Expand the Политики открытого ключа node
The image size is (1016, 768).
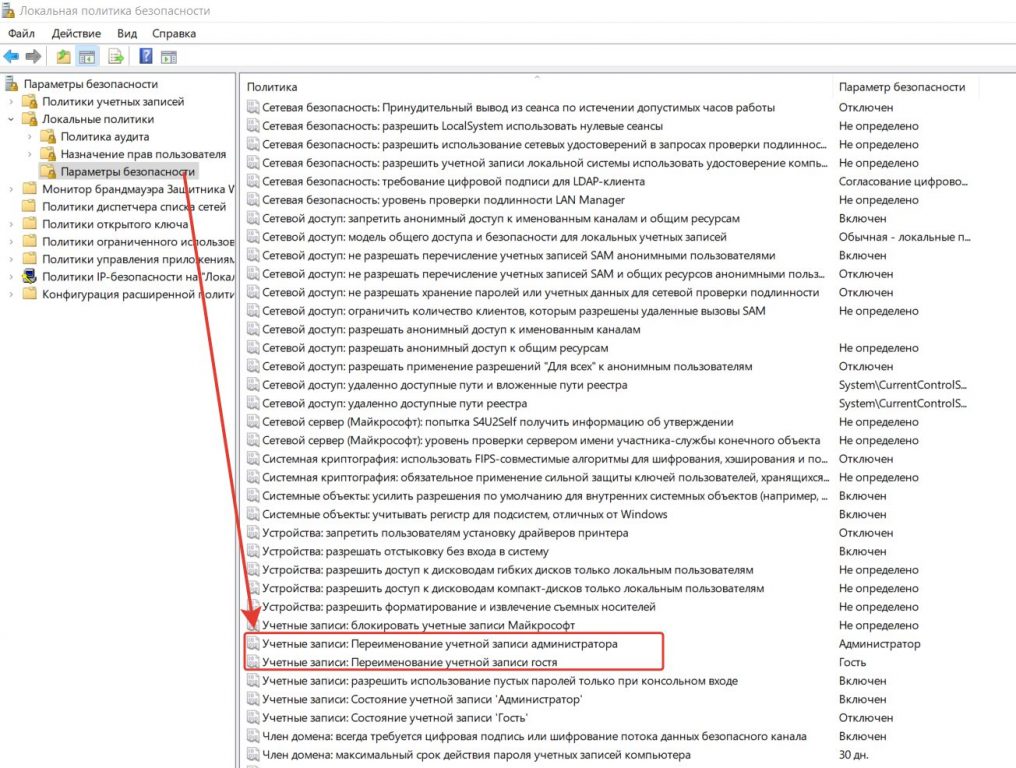pyautogui.click(x=11, y=224)
